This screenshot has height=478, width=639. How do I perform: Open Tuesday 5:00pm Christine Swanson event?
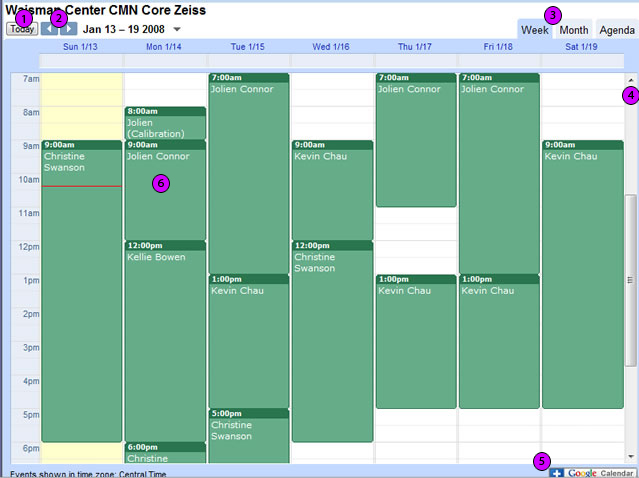pos(249,436)
